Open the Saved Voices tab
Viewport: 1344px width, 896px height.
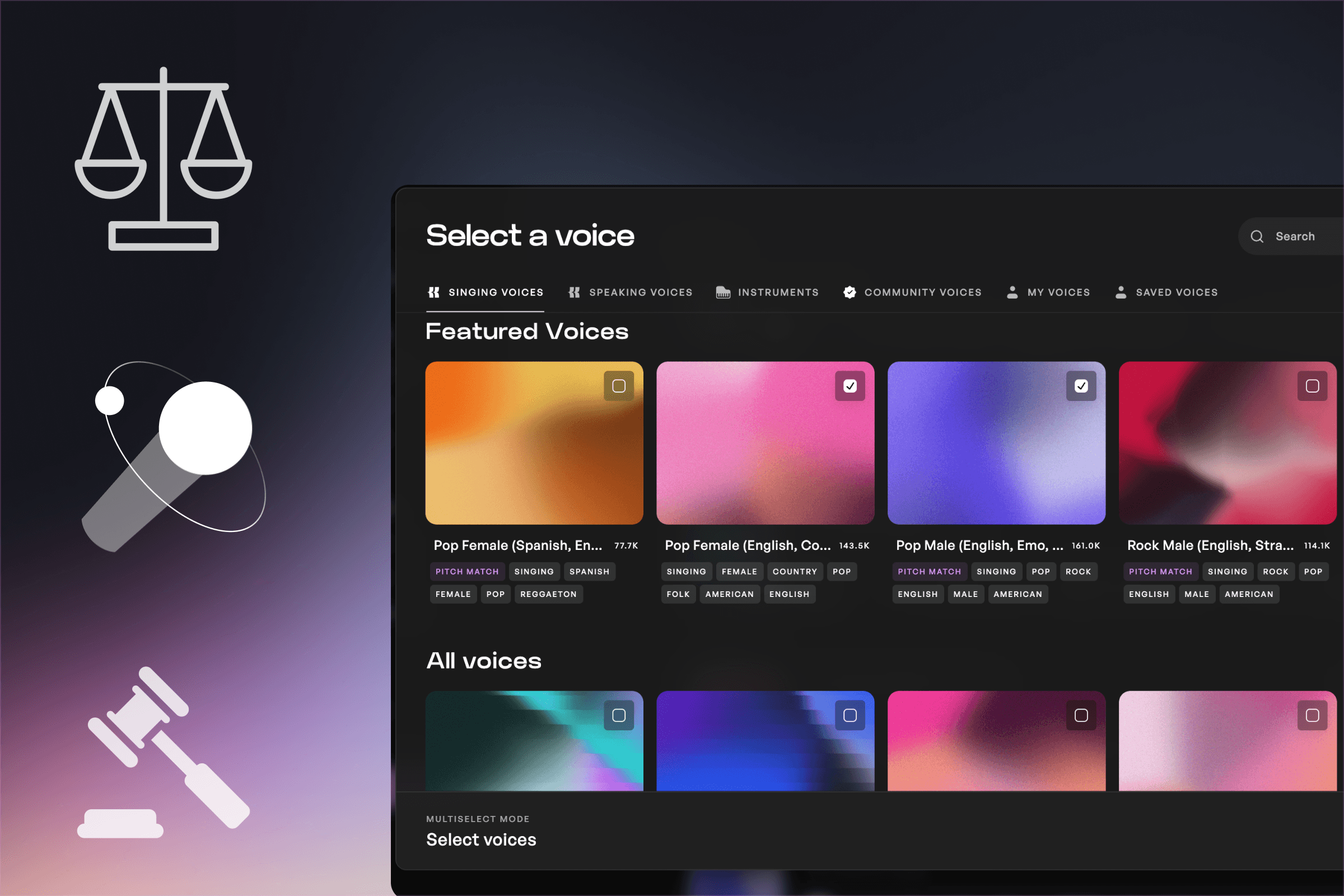pos(1167,292)
